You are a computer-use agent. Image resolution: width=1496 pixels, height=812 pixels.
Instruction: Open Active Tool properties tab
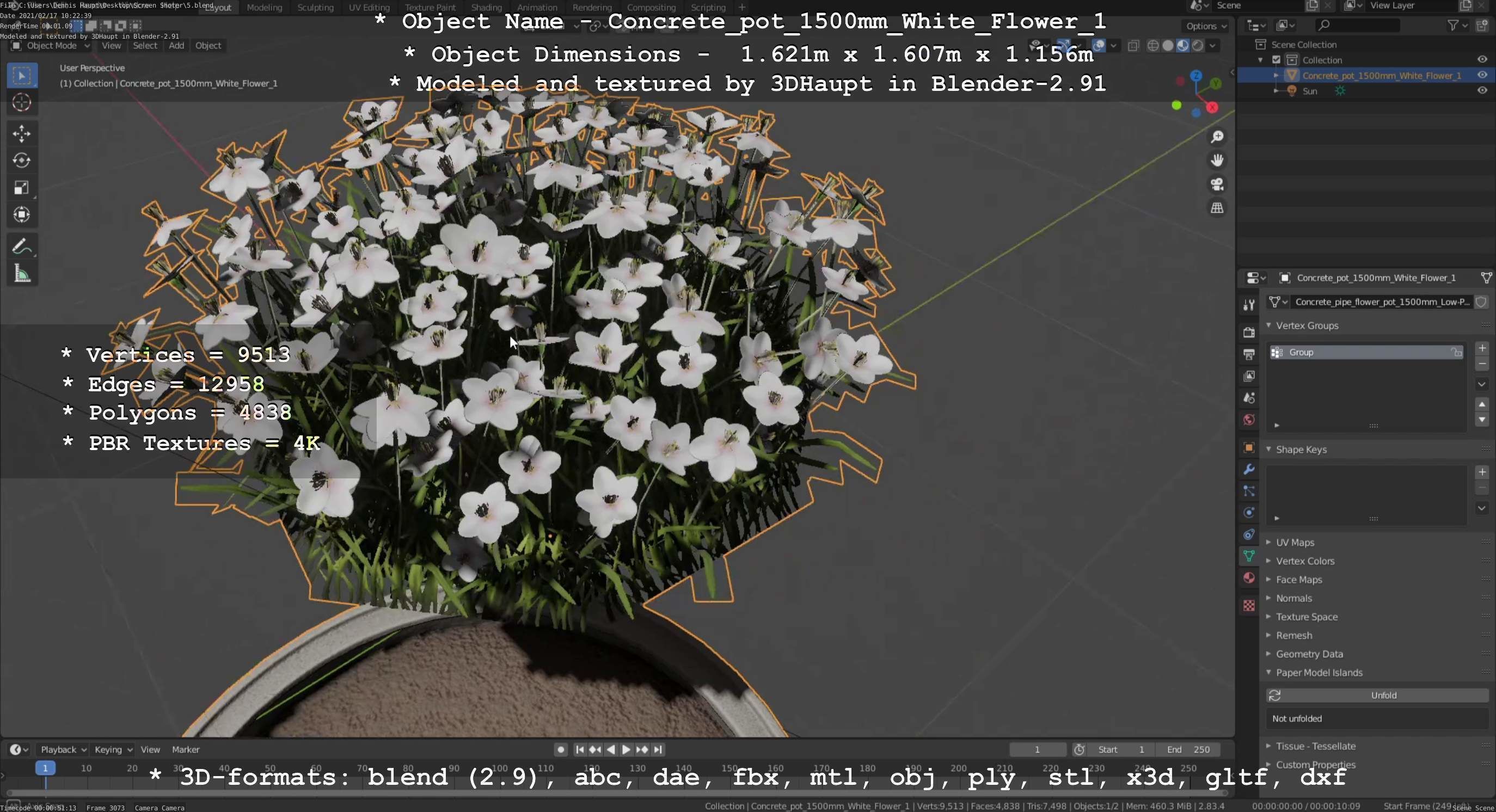(1249, 305)
